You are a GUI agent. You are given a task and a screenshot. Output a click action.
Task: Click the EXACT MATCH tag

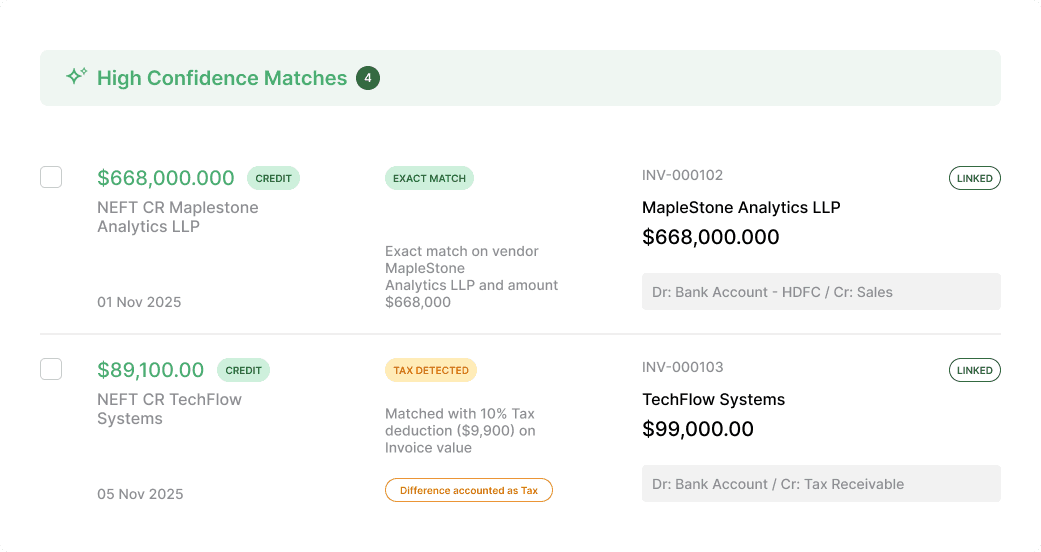(x=429, y=178)
